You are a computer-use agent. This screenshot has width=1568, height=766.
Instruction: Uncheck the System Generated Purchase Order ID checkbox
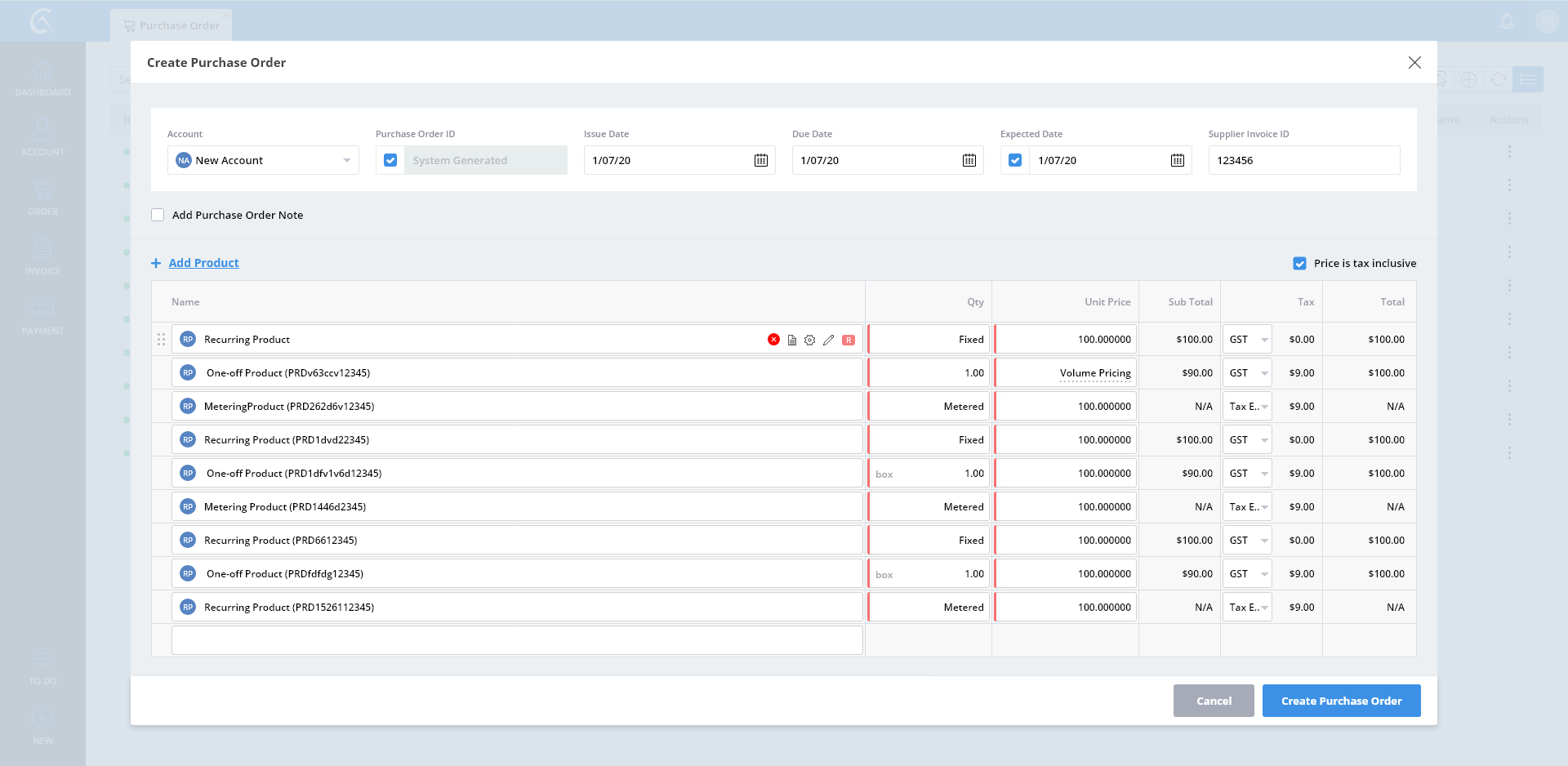(390, 160)
